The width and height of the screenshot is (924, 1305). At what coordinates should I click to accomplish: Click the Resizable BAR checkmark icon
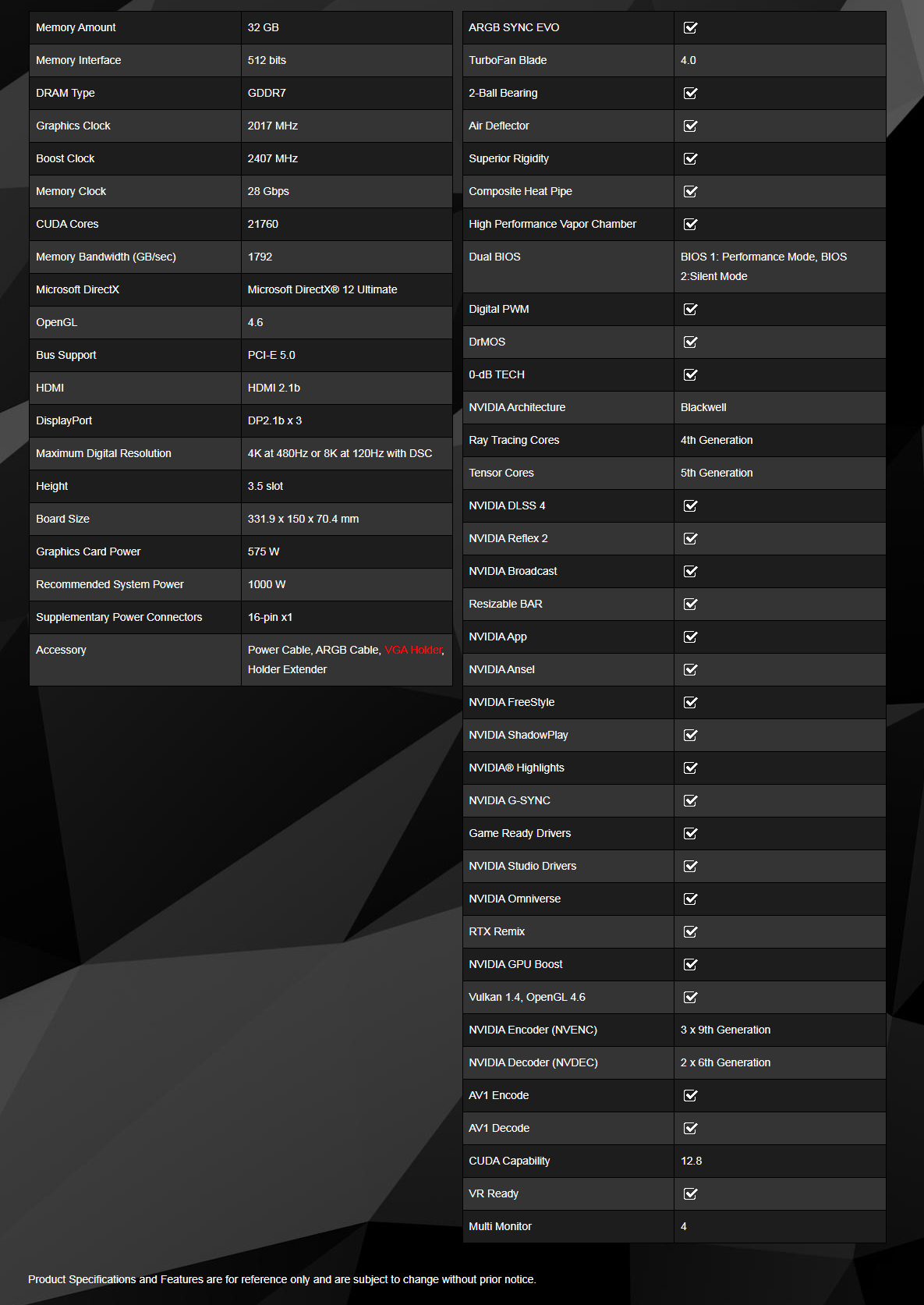(690, 605)
